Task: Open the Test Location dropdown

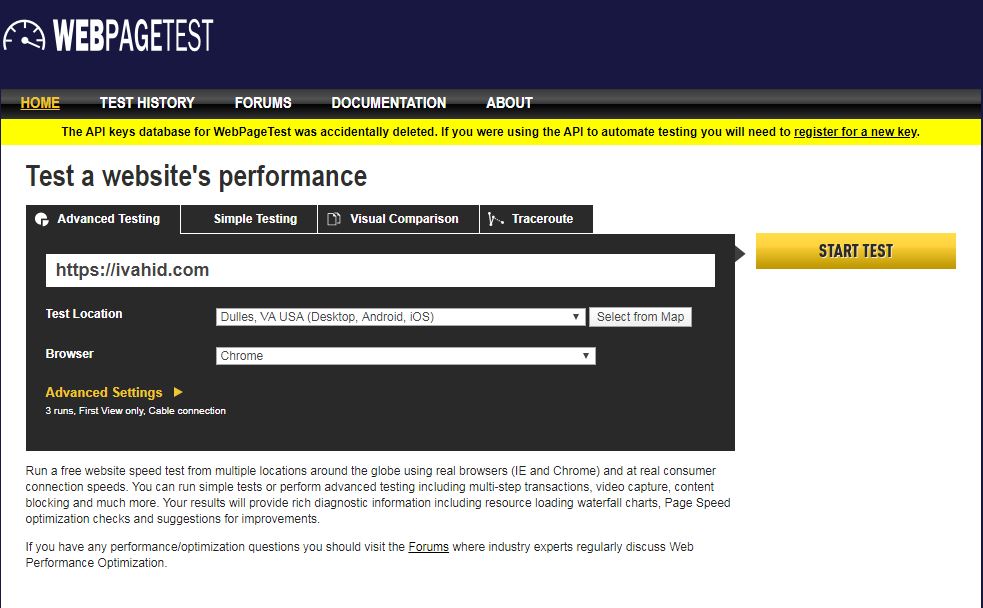Action: (401, 317)
